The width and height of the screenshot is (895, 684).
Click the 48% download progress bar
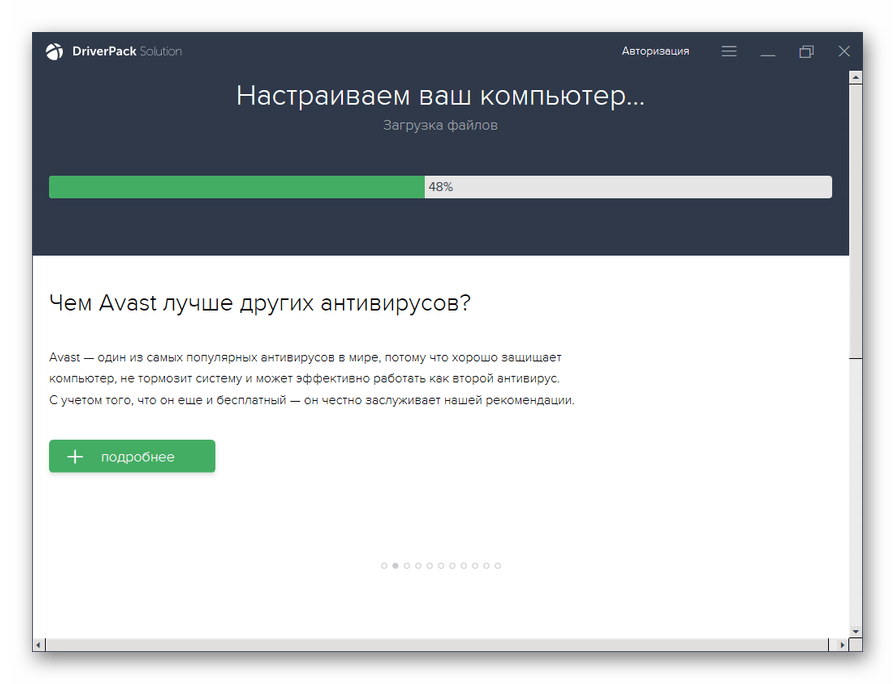(x=440, y=187)
